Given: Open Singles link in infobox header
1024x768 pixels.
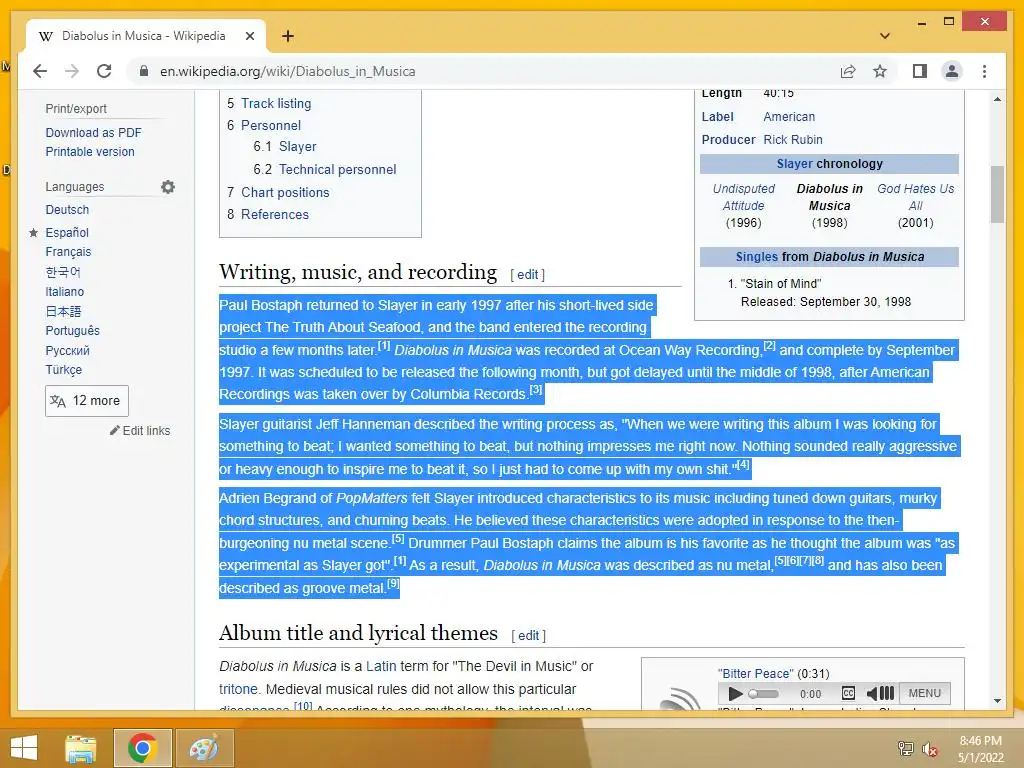Looking at the screenshot, I should click(x=757, y=257).
